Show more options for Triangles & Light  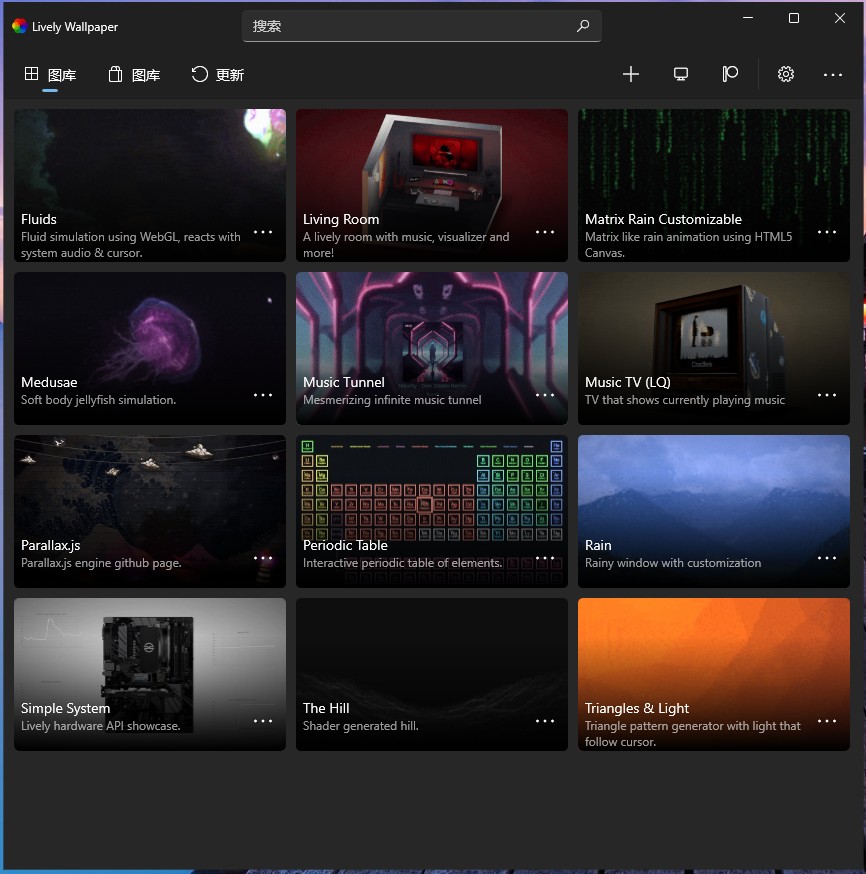click(827, 721)
